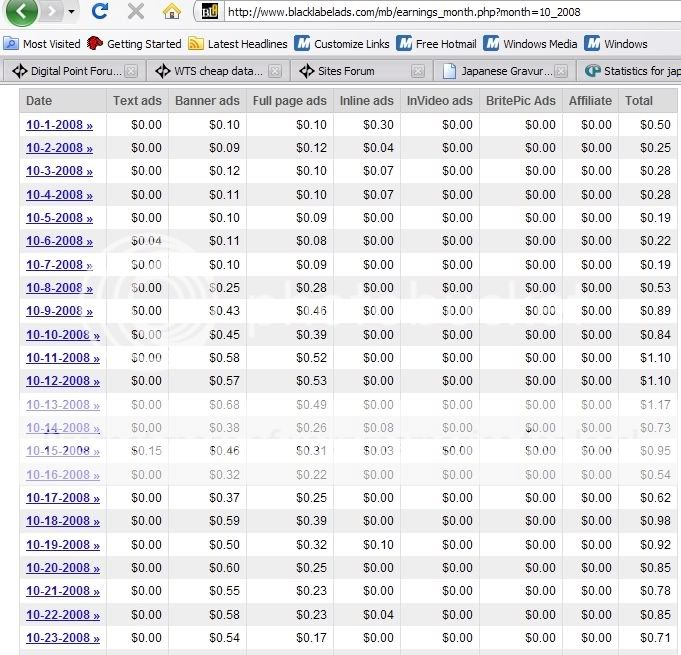This screenshot has width=681, height=655.
Task: Open the 10-8-2008 earnings link
Action: coord(60,288)
